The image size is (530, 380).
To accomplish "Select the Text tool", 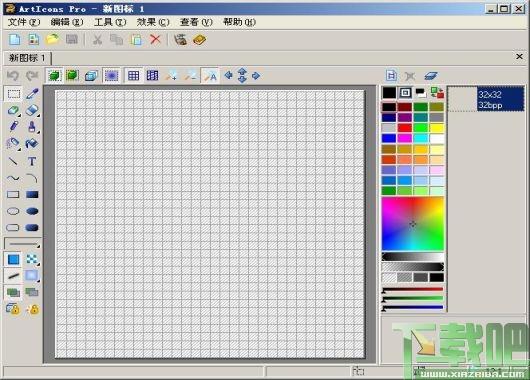I will [32, 161].
